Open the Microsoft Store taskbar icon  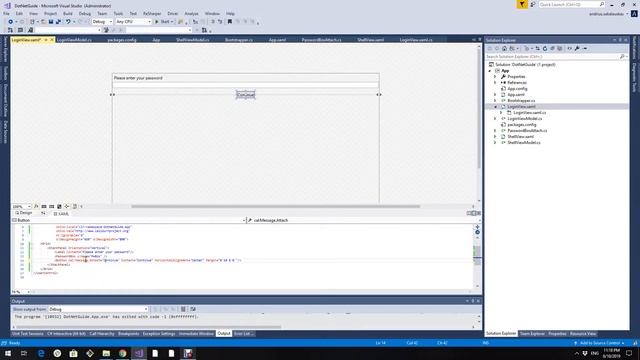(73, 353)
